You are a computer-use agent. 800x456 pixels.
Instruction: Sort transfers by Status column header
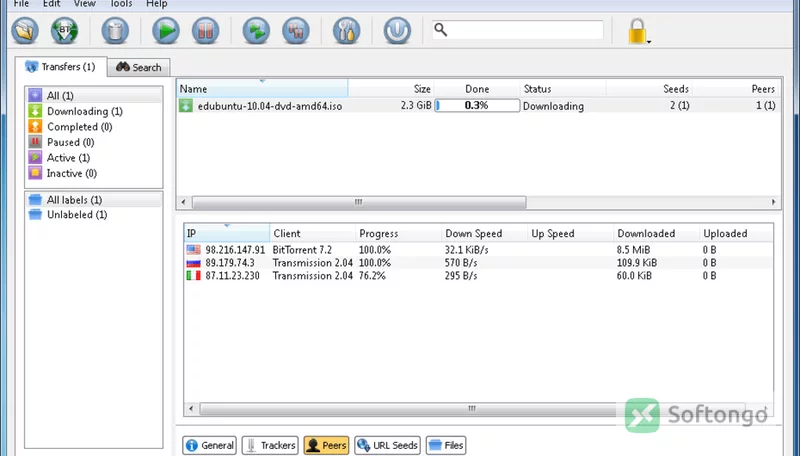563,89
